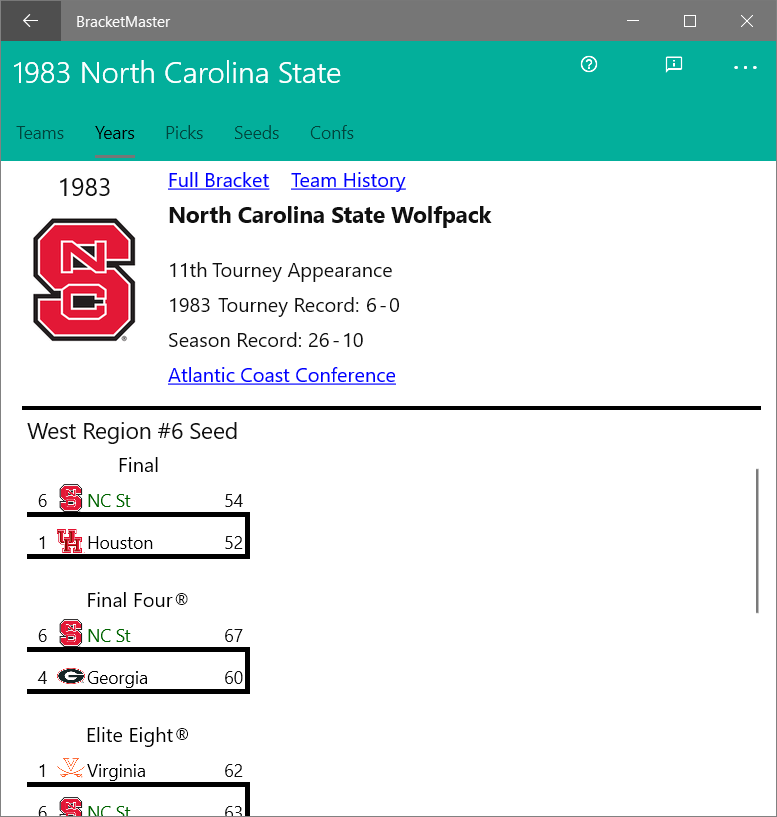Follow the Team History link
Screen dimensions: 777x817
[x=348, y=181]
